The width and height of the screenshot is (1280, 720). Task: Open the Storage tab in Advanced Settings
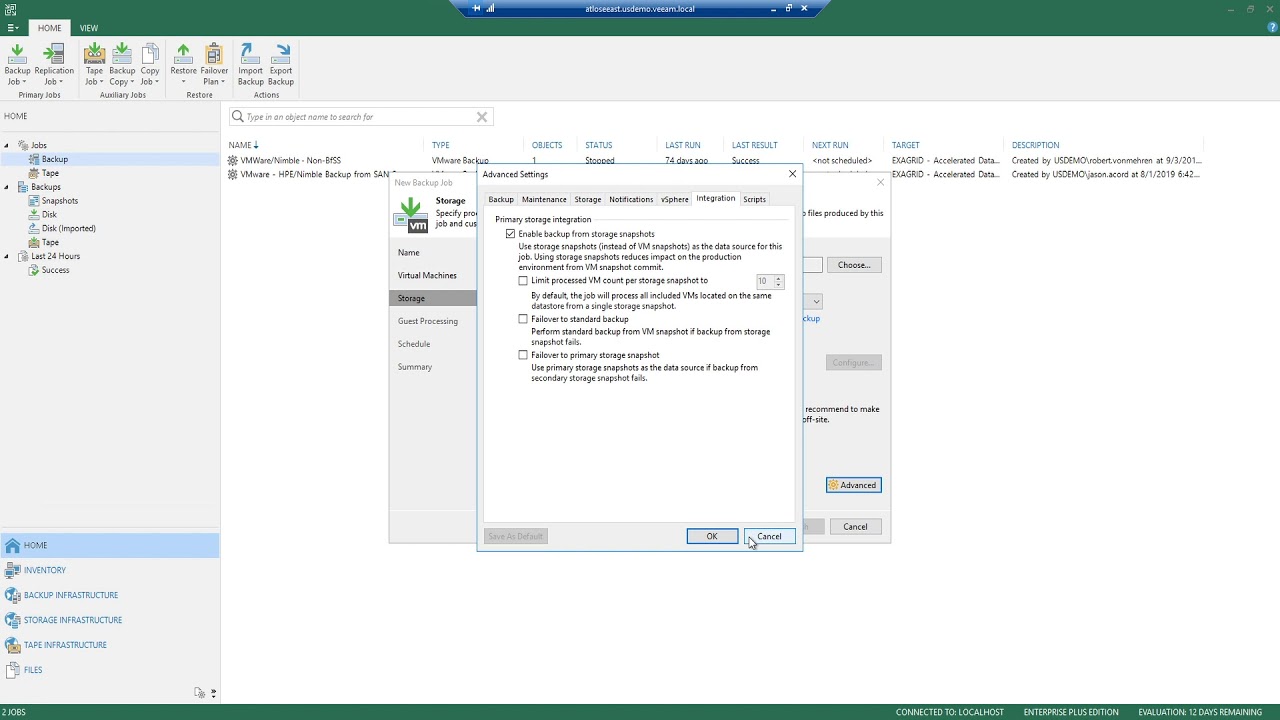point(588,199)
